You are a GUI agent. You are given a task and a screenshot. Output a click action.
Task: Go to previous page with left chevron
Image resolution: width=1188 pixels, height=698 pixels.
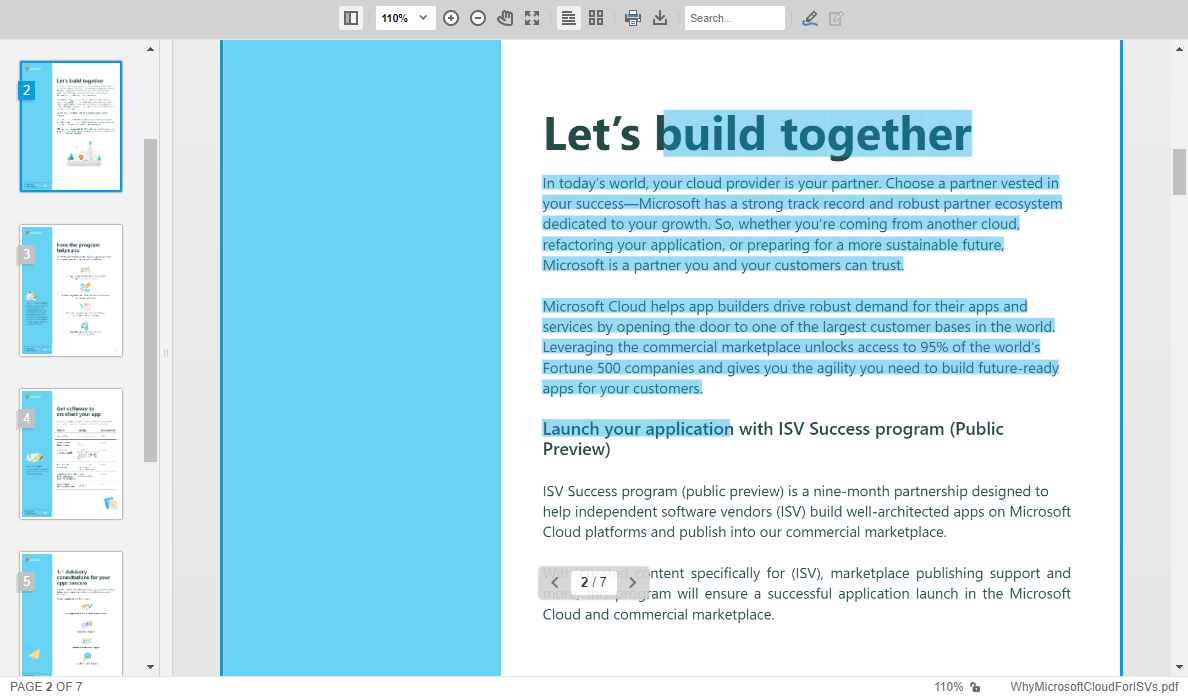tap(555, 583)
